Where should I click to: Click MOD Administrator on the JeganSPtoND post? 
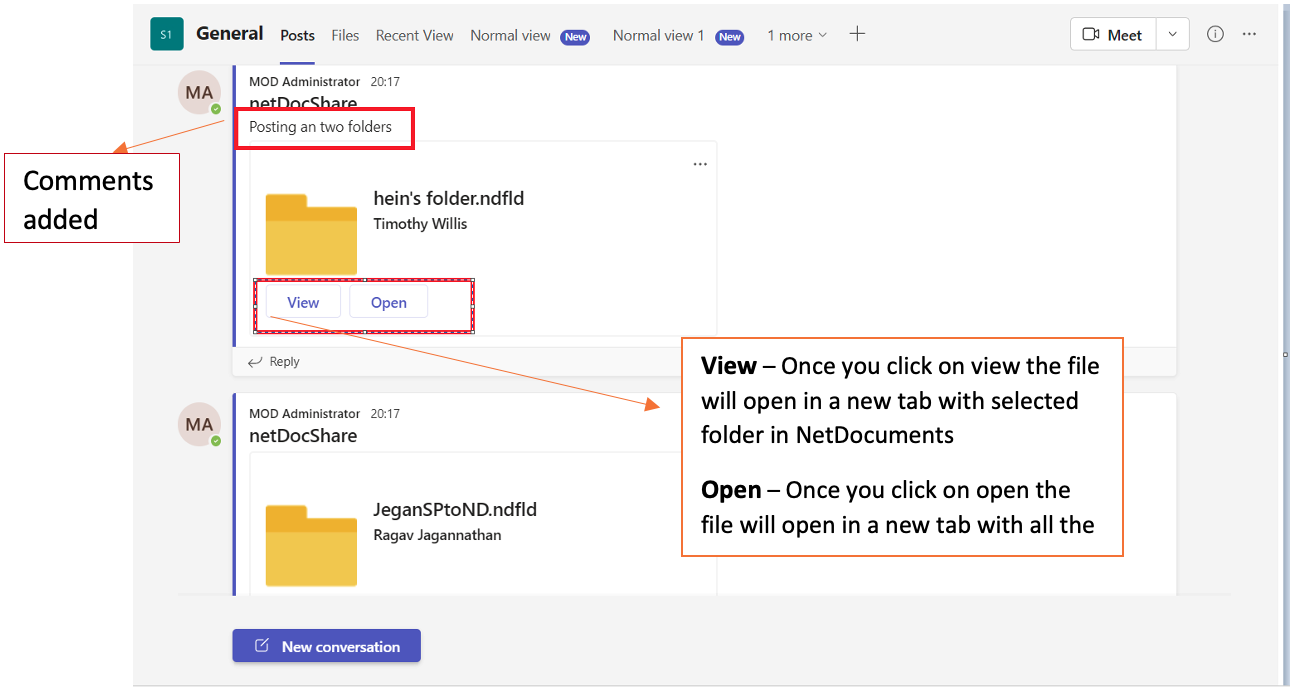tap(304, 413)
